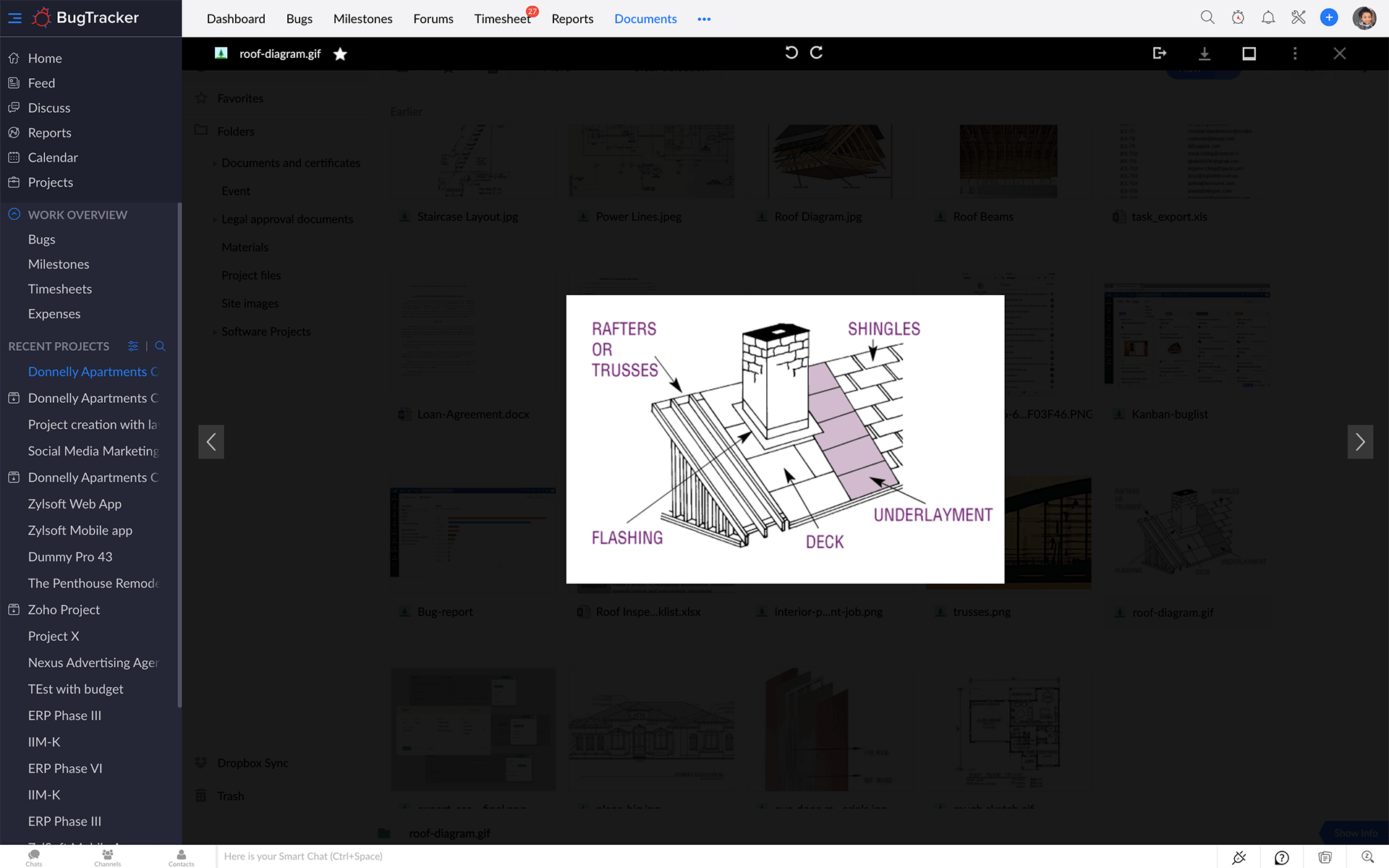The image size is (1389, 868).
Task: Click the plug icon in bottom bar
Action: (1239, 857)
